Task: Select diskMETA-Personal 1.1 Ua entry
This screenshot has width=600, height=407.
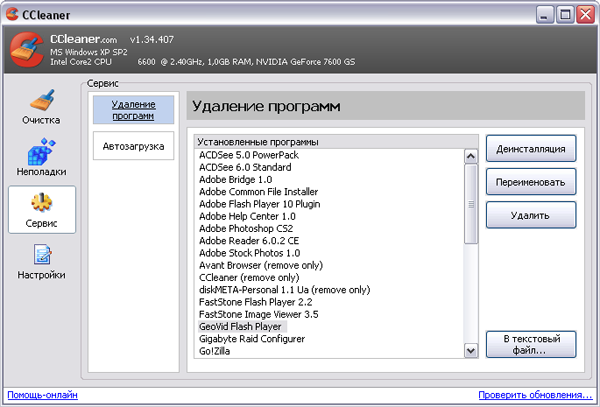Action: point(284,290)
